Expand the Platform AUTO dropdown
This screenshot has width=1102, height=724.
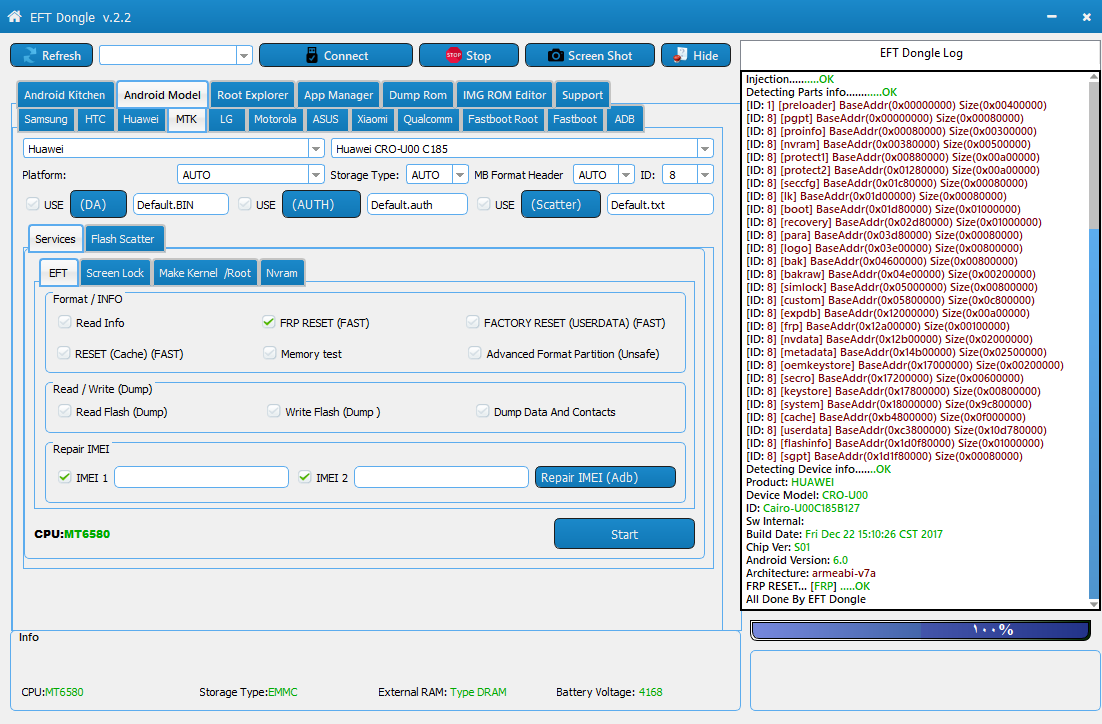(316, 174)
